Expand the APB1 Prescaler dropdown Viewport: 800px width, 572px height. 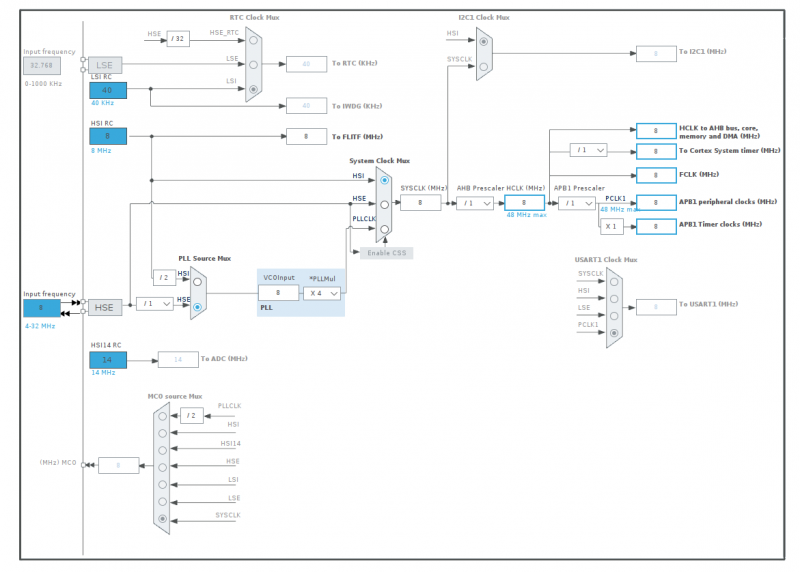(x=577, y=203)
